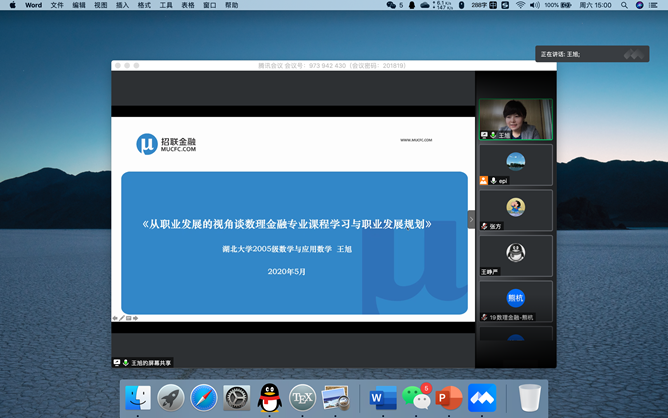Click WeChat status icon in menu bar
This screenshot has height=418, width=668.
coord(391,5)
